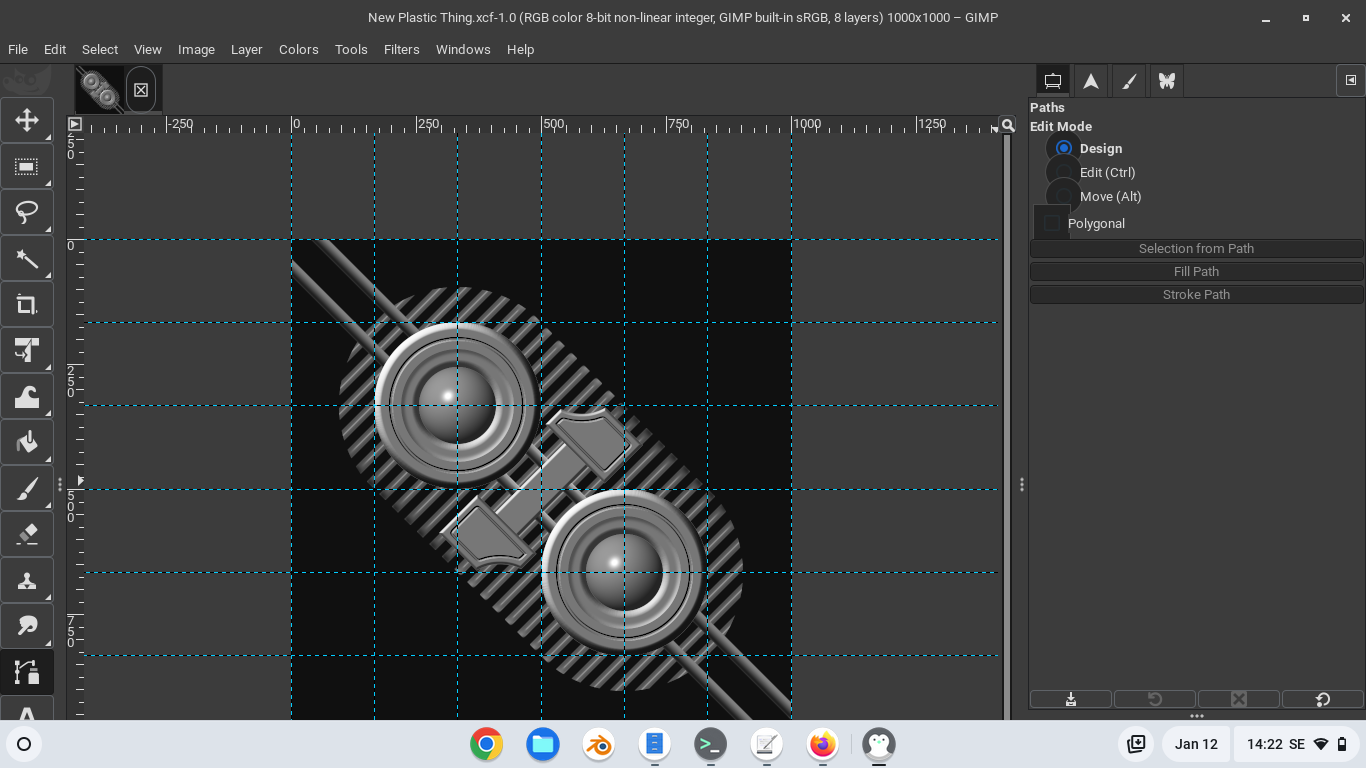The image size is (1366, 768).
Task: Choose the Paintbrush tool
Action: coord(27,489)
